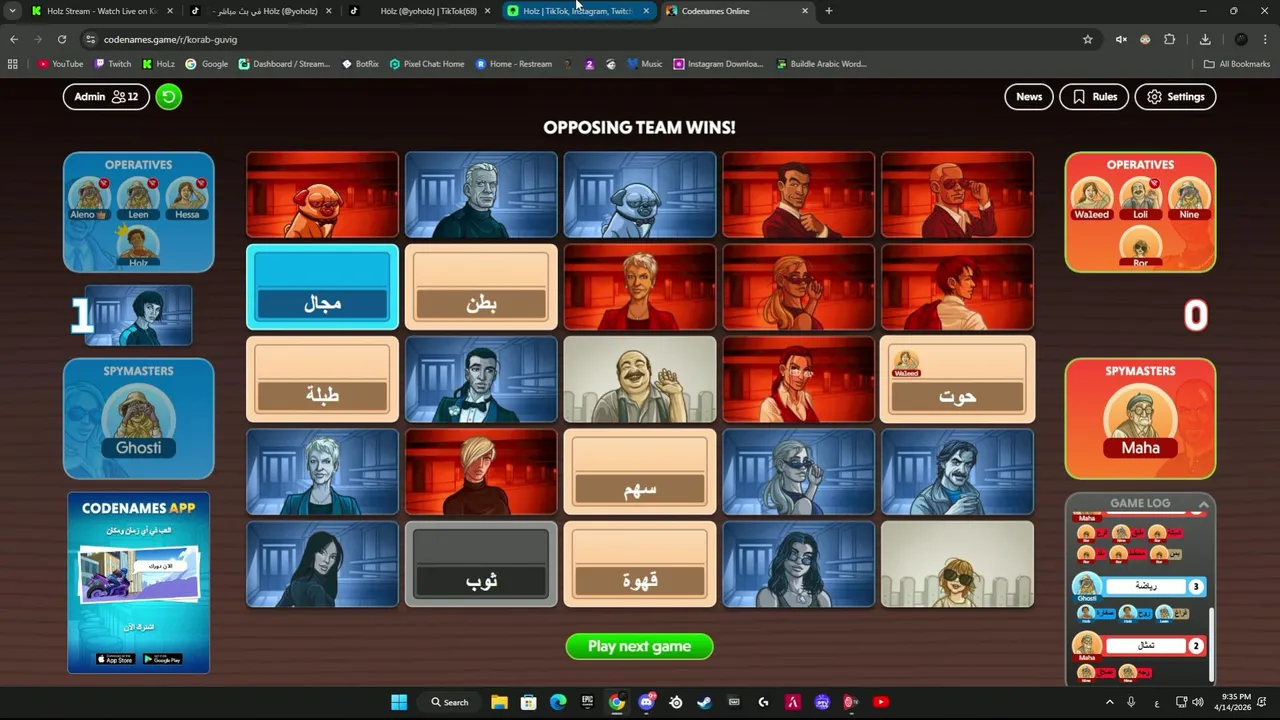Screen dimensions: 1280x720
Task: Click the address bar URL
Action: [170, 39]
